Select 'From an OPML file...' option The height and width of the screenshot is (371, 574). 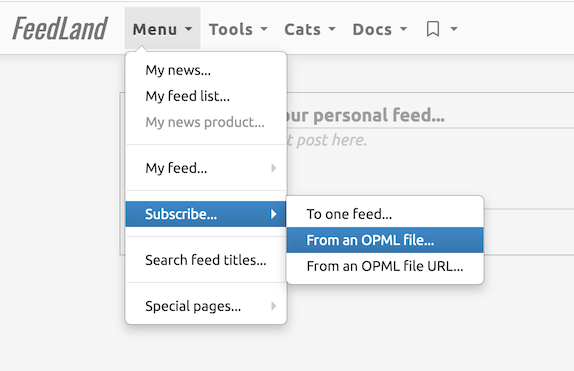tap(385, 240)
